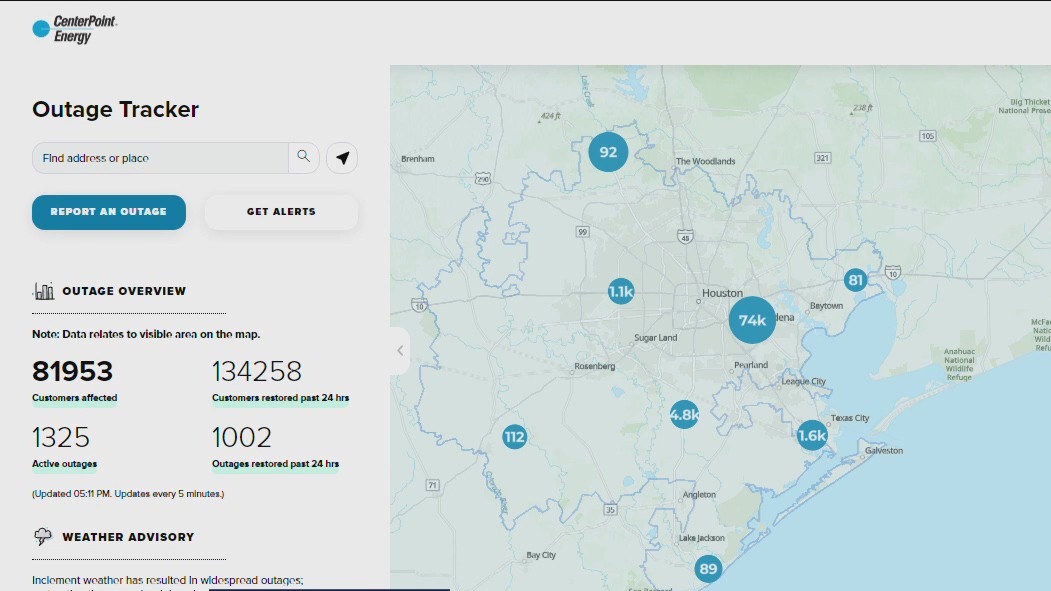Select the 74k outage cluster marker
1051x591 pixels.
pos(752,320)
